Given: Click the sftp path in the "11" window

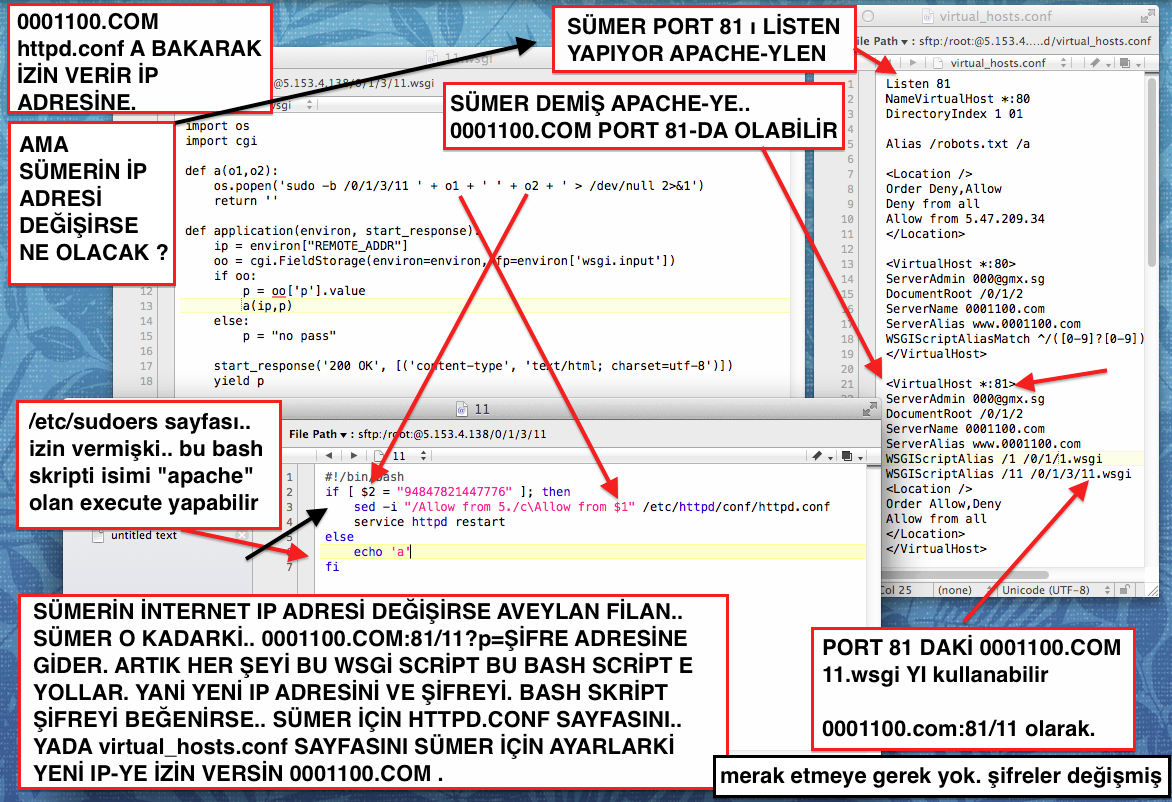Looking at the screenshot, I should tap(452, 434).
